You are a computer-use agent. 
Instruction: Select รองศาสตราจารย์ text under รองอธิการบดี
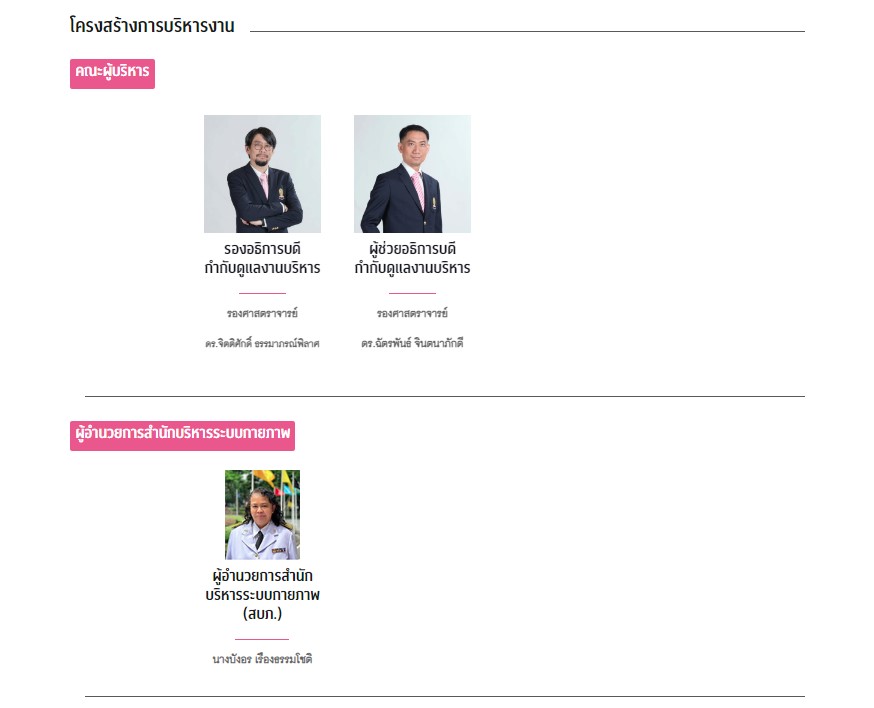coord(262,313)
